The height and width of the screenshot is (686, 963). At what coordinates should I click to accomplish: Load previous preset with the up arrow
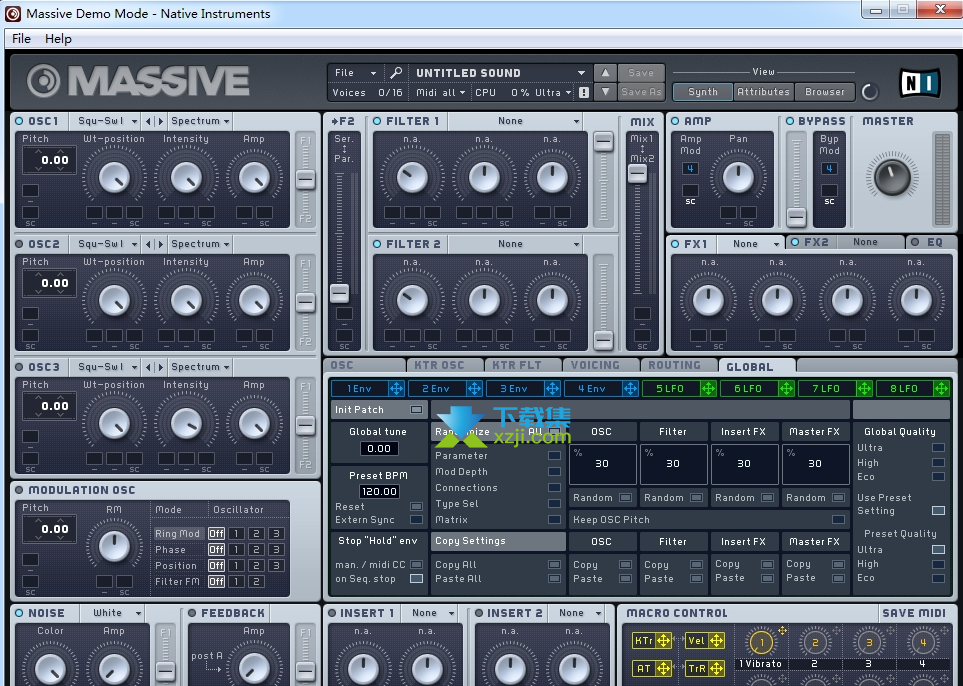(x=605, y=72)
